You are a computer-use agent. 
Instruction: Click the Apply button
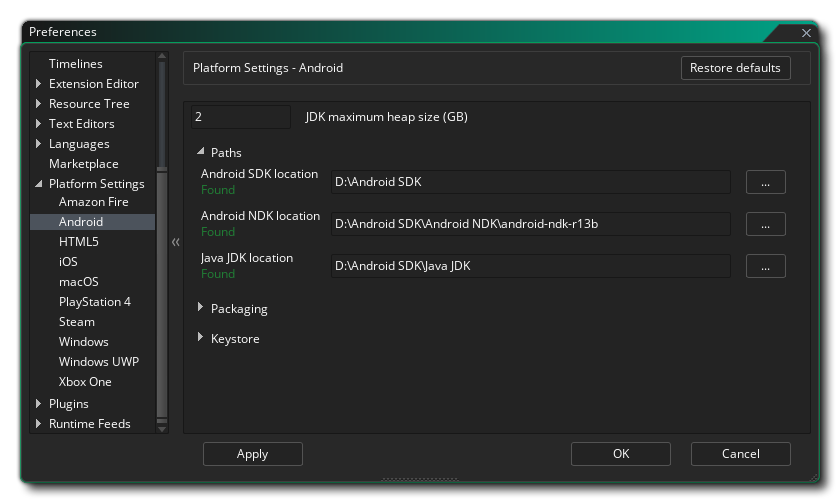coord(253,454)
